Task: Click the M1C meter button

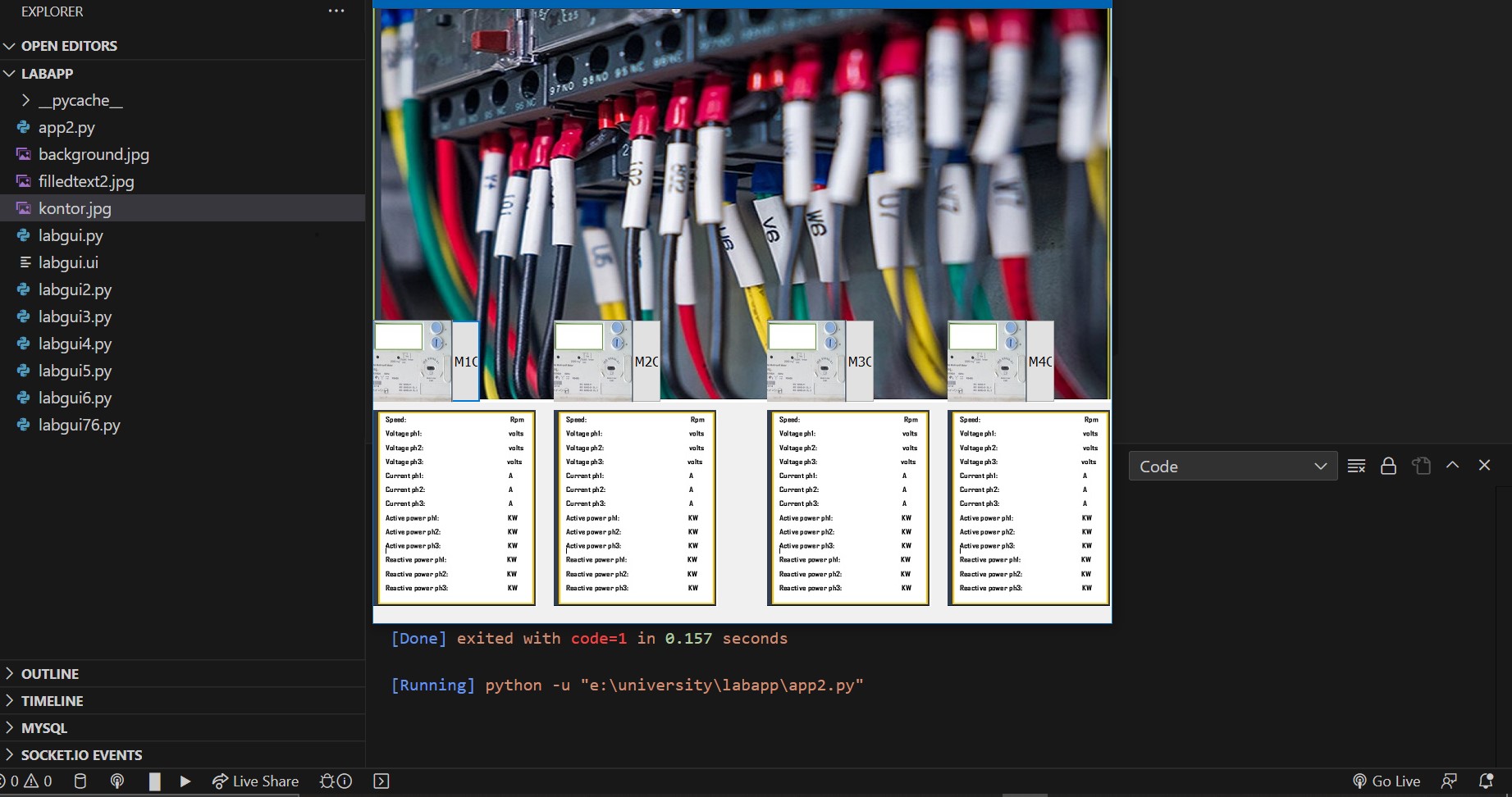Action: click(465, 362)
